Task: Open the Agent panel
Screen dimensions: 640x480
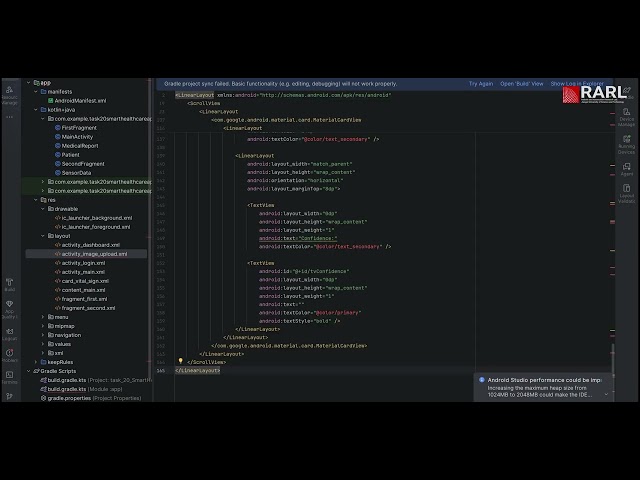Action: tap(627, 169)
